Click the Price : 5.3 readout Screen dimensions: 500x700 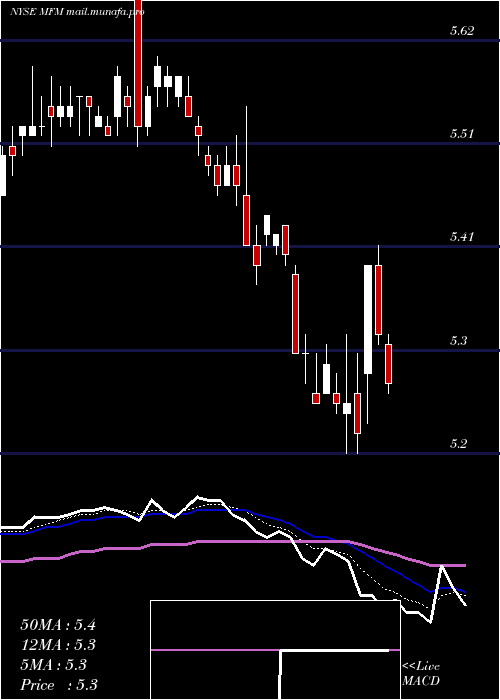[59, 685]
